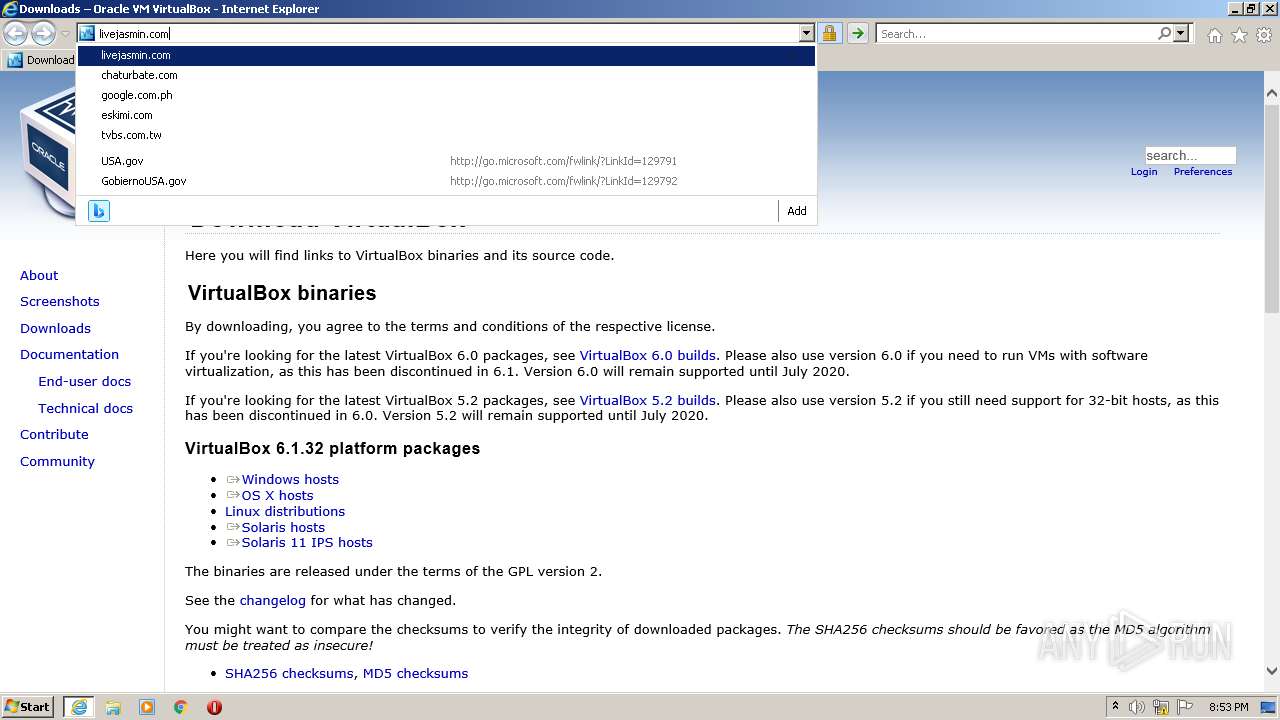
Task: Select GobiernoUSA.gov favorite suggestion
Action: click(x=446, y=181)
